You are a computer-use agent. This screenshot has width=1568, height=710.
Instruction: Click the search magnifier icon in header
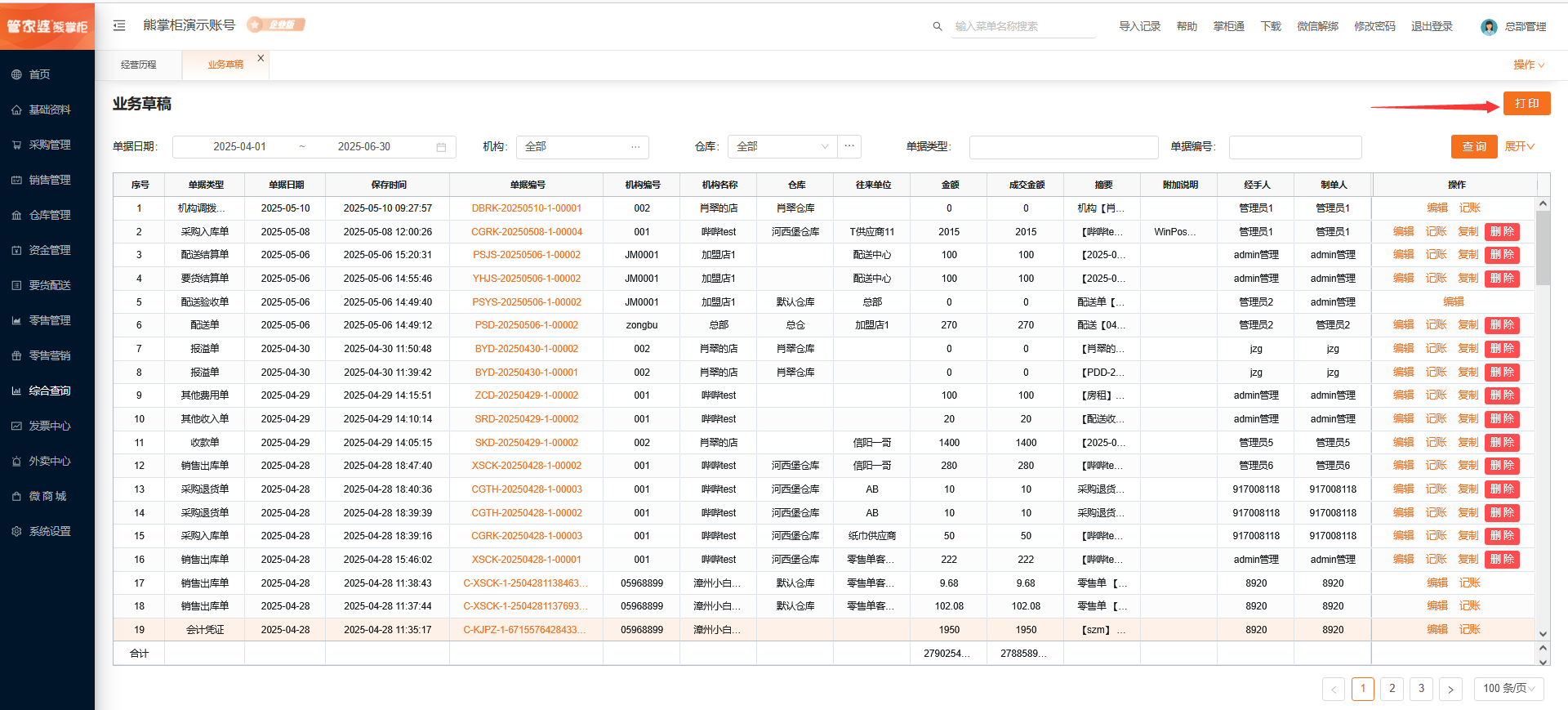coord(938,26)
